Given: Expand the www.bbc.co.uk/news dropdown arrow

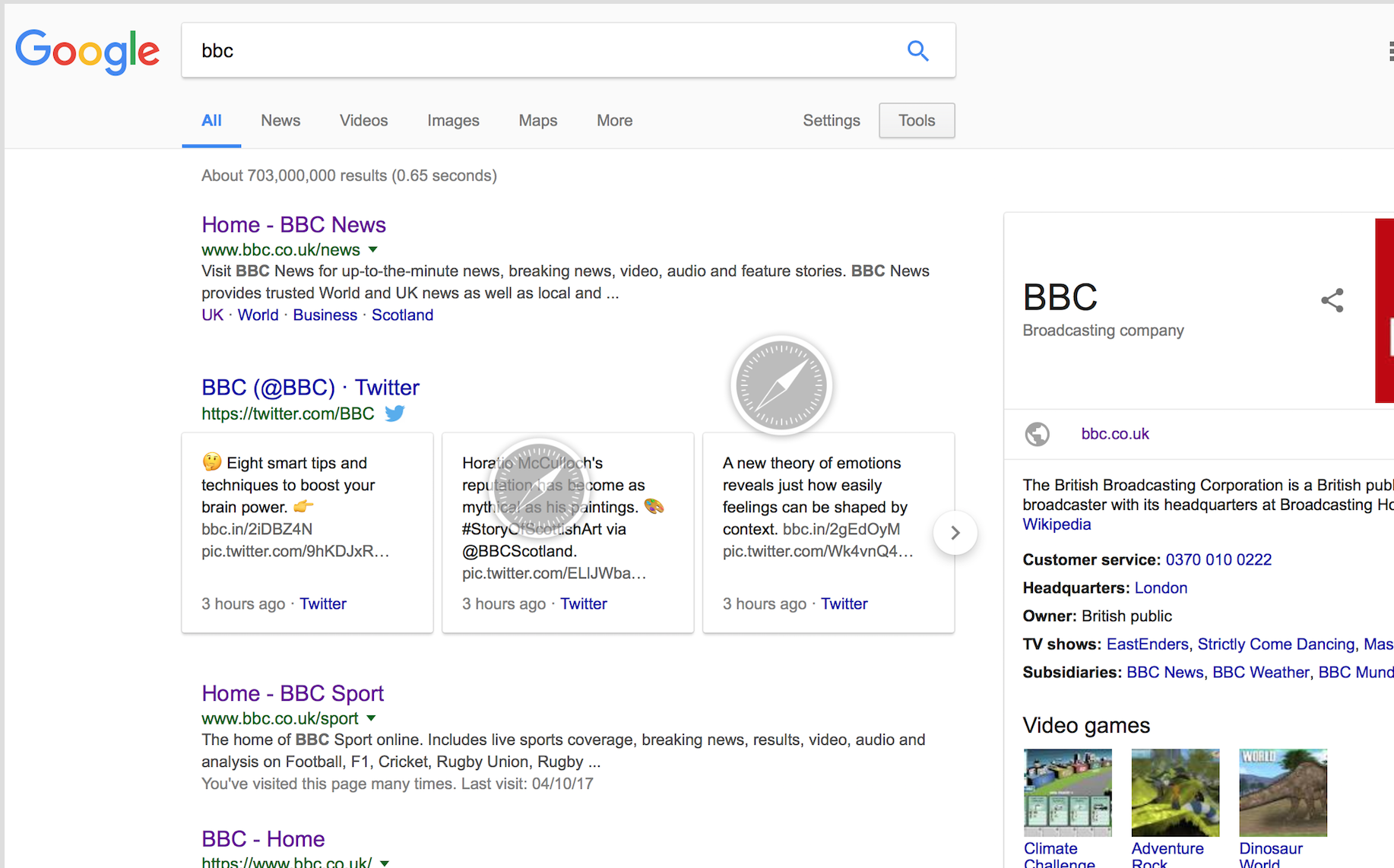Looking at the screenshot, I should tap(373, 250).
